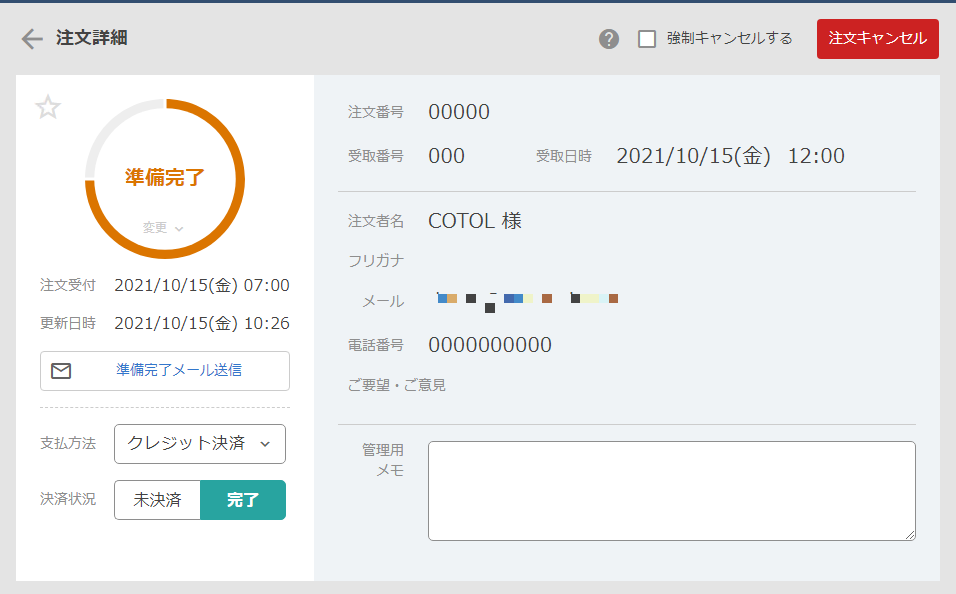Viewport: 956px width, 594px height.
Task: Click the customer name COTOL 様
Action: 475,221
